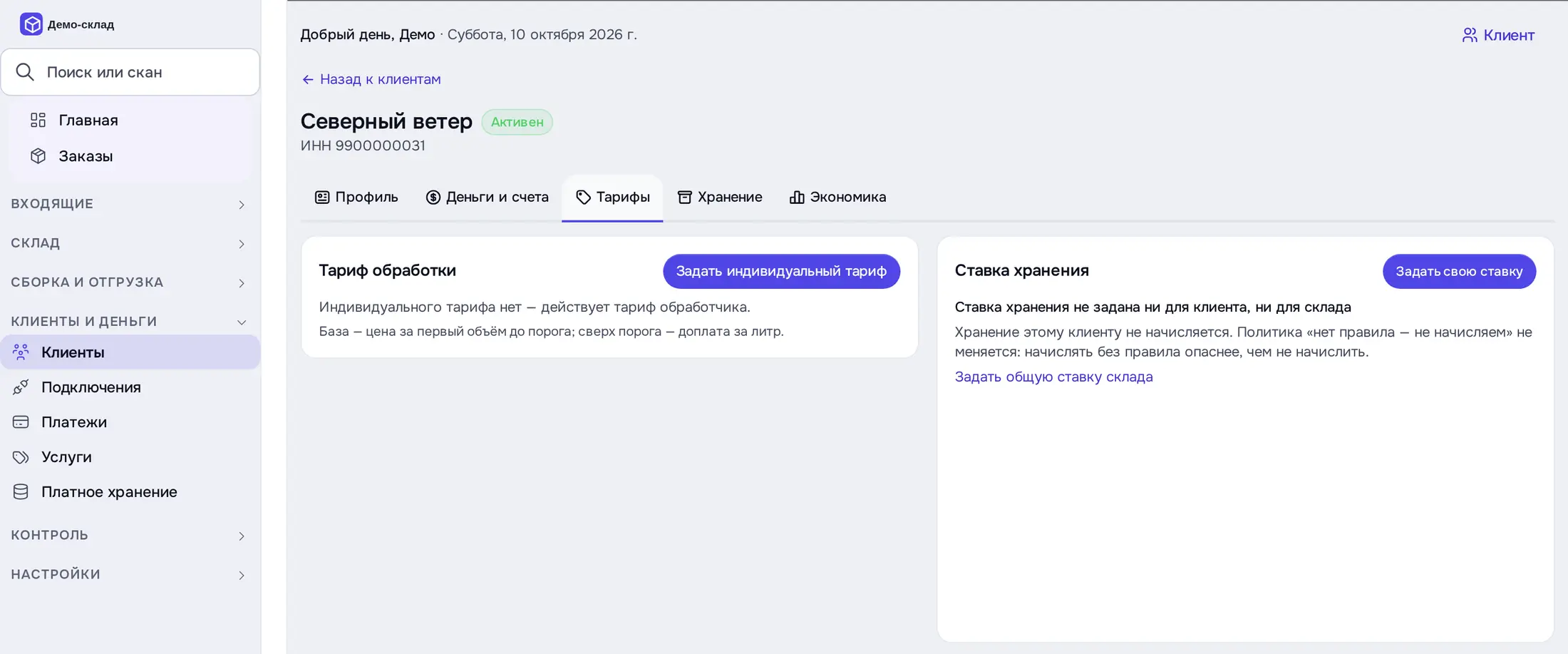
Task: Expand the НАСТРОЙКИ sidebar section
Action: pyautogui.click(x=130, y=574)
